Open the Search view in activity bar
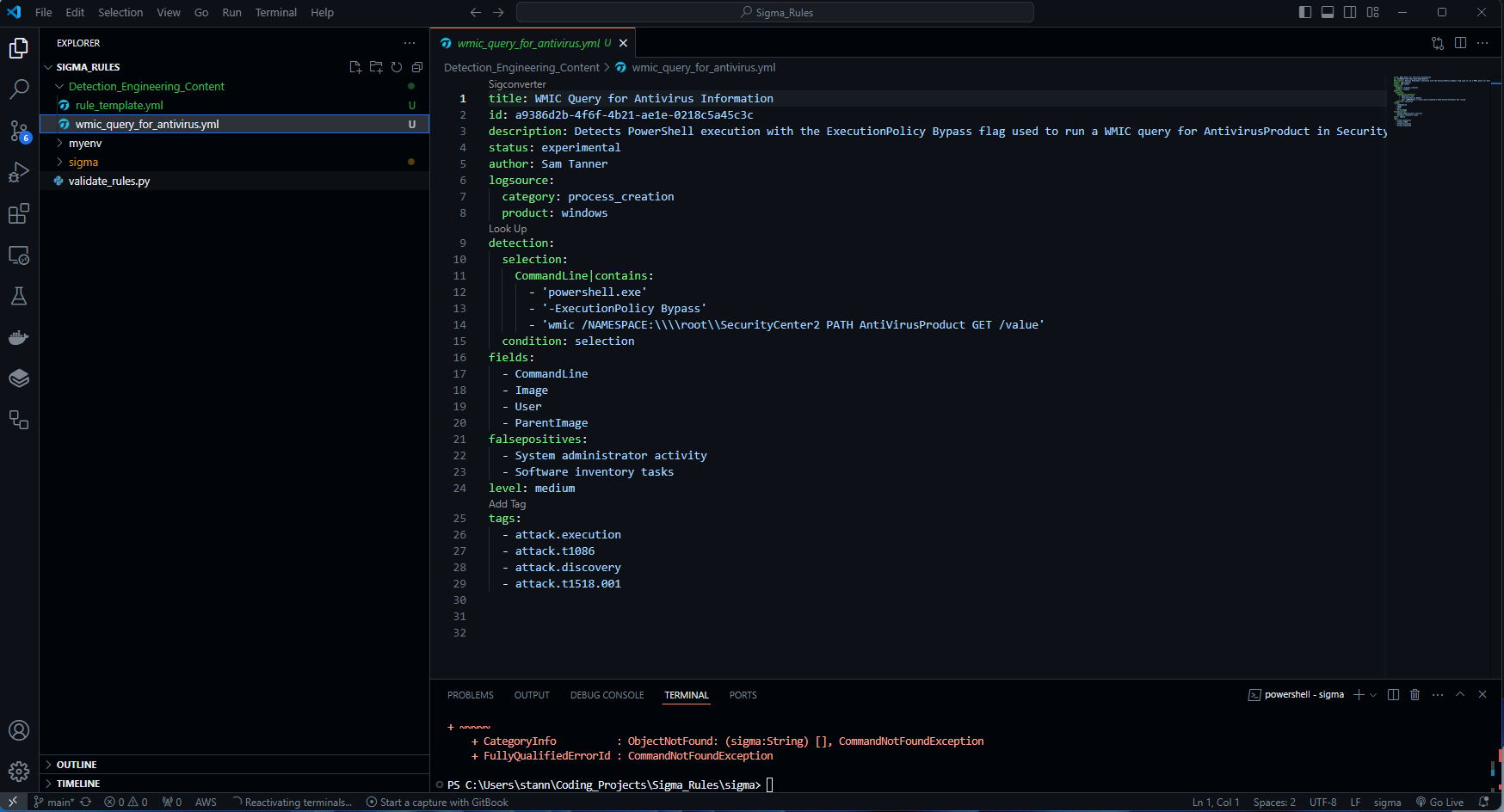This screenshot has width=1504, height=812. point(19,89)
